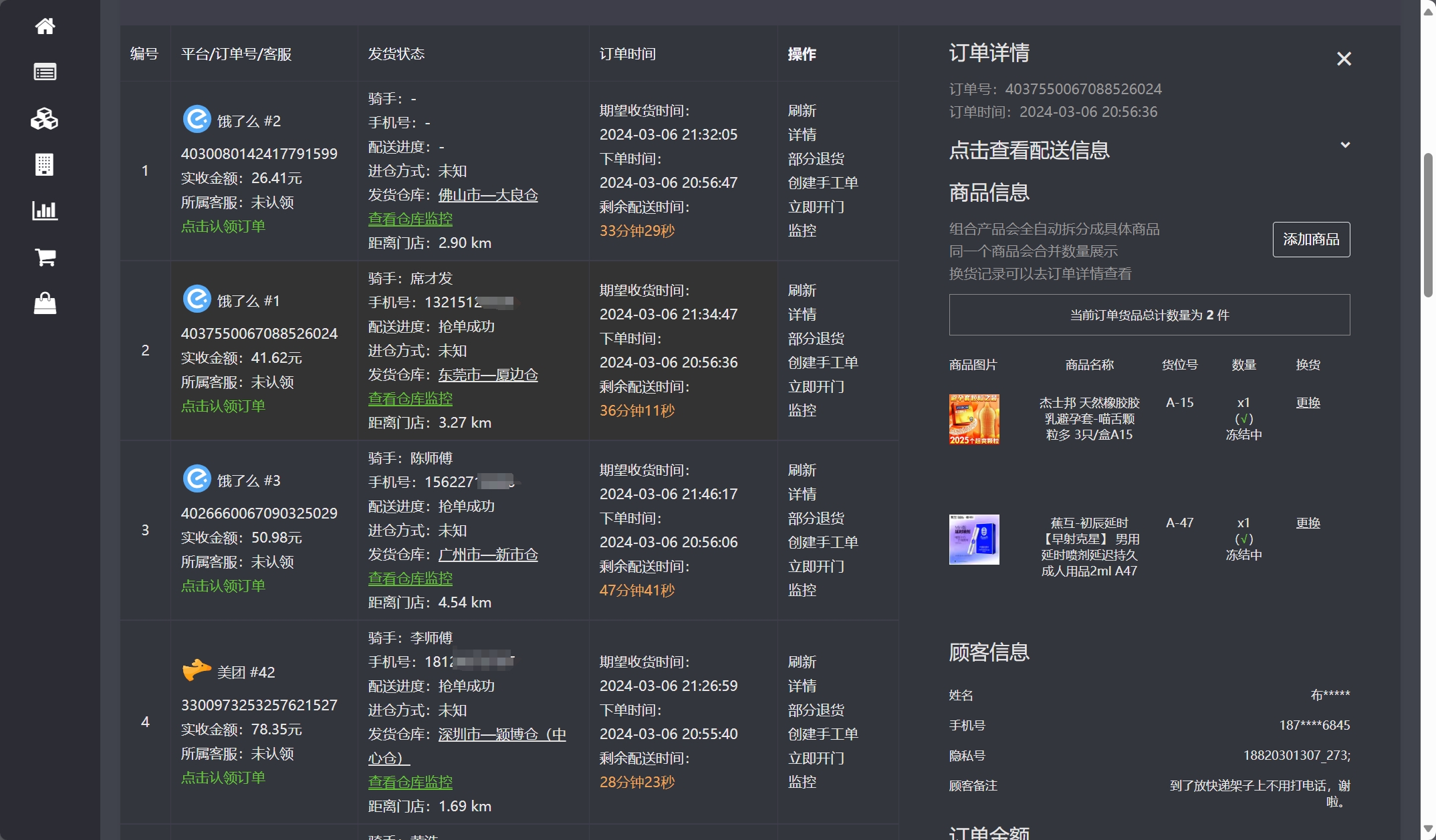Claim order 4026660067090325029 via 点击认领订单
1436x840 pixels.
(x=223, y=586)
